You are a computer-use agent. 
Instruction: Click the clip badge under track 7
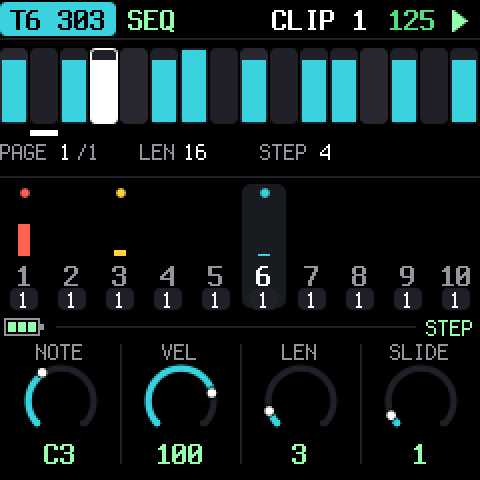click(x=312, y=300)
